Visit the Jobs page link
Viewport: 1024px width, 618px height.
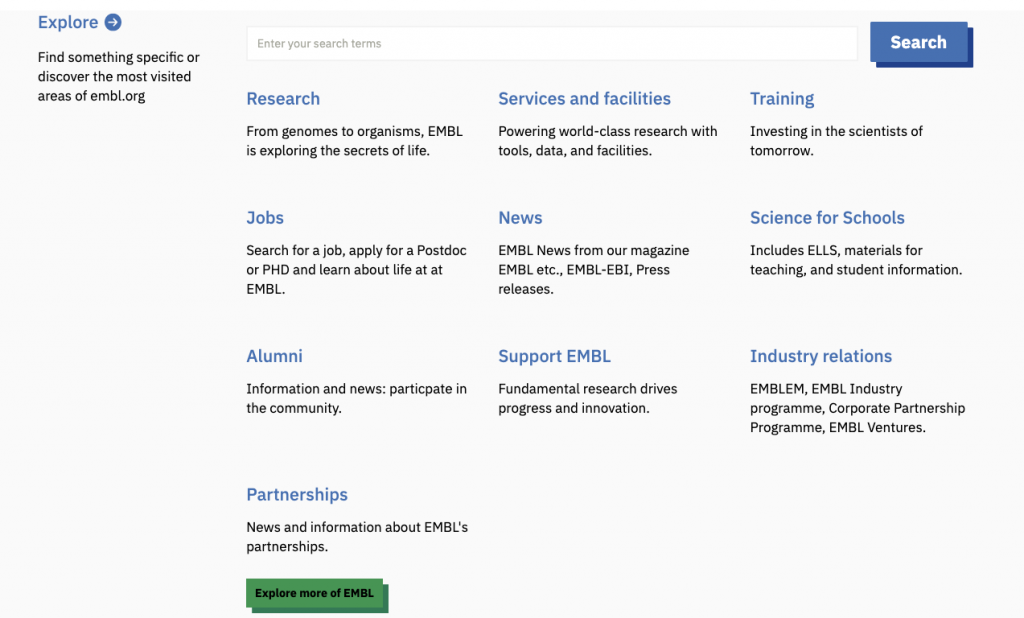(x=264, y=218)
